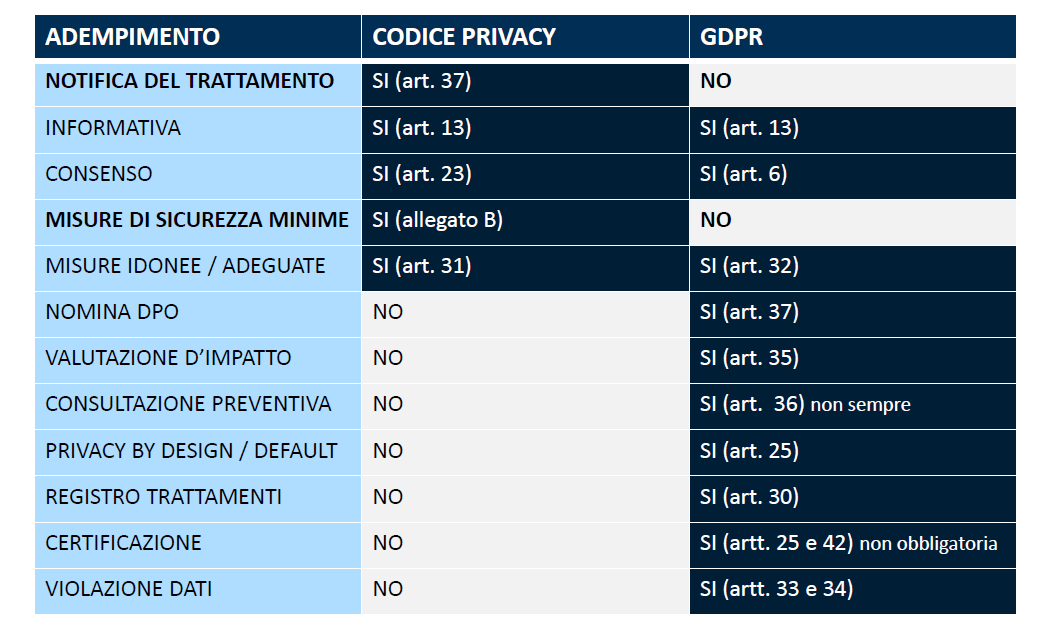Select the VALUTAZIONE D'IMPATTO cell
1039x629 pixels.
coord(168,358)
